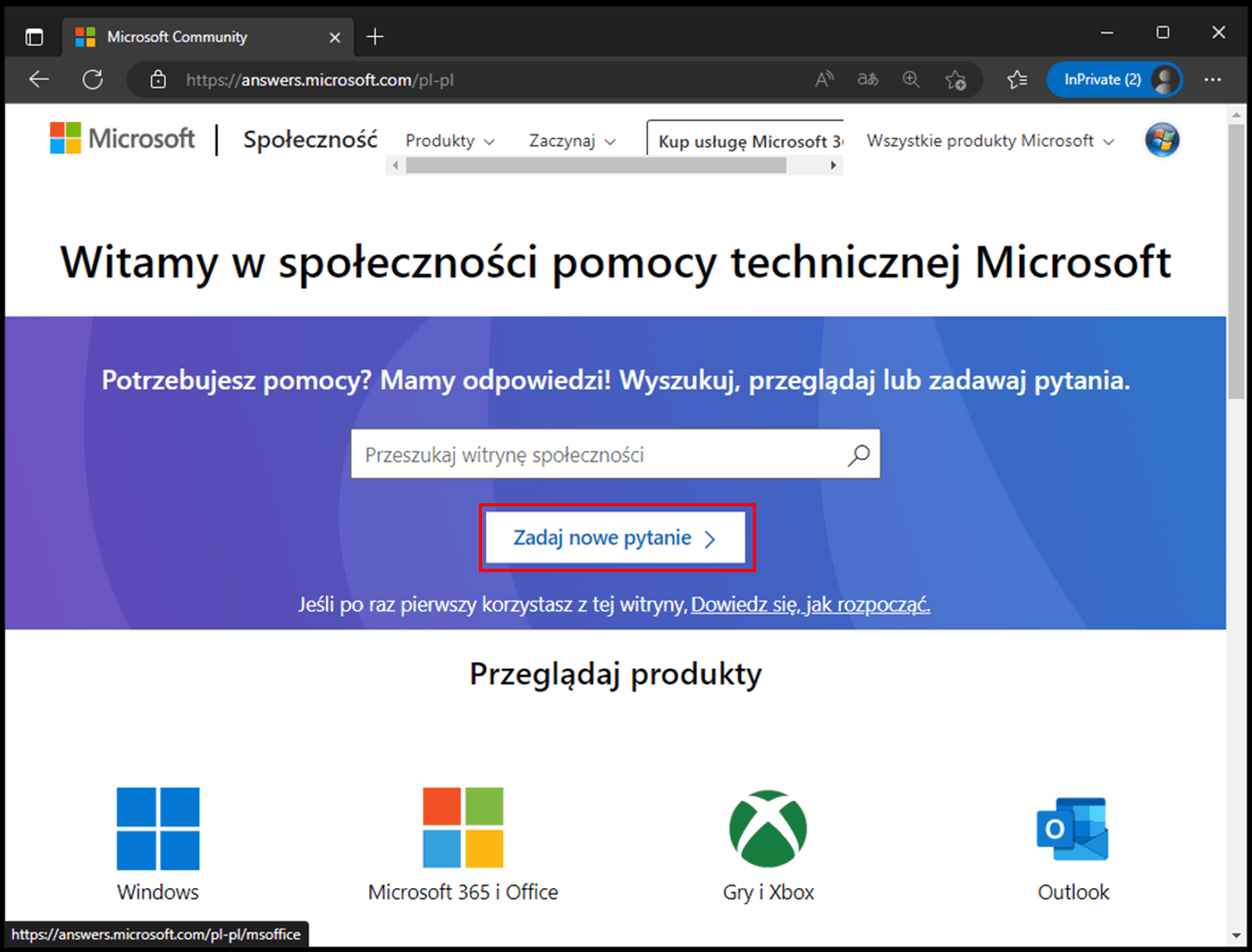View site information via the lock icon

(158, 80)
